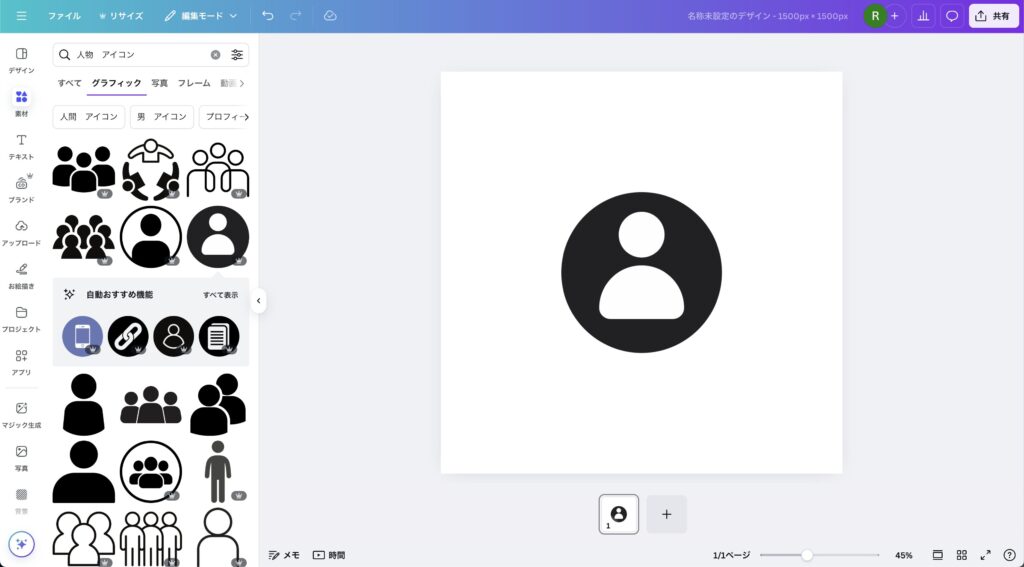Open the お絵描き drawing tool
The width and height of the screenshot is (1024, 567).
tap(21, 275)
